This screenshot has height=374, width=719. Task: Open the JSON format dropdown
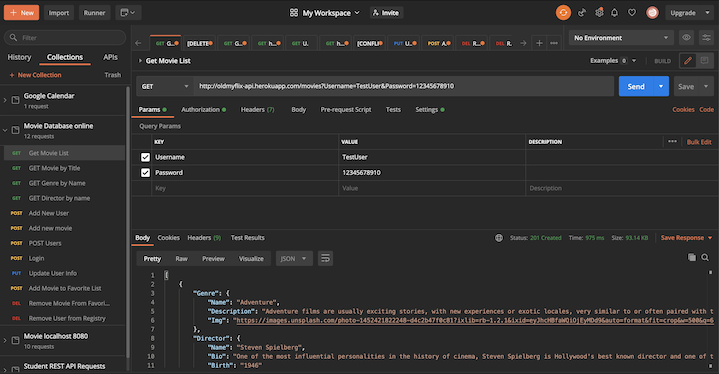point(294,258)
